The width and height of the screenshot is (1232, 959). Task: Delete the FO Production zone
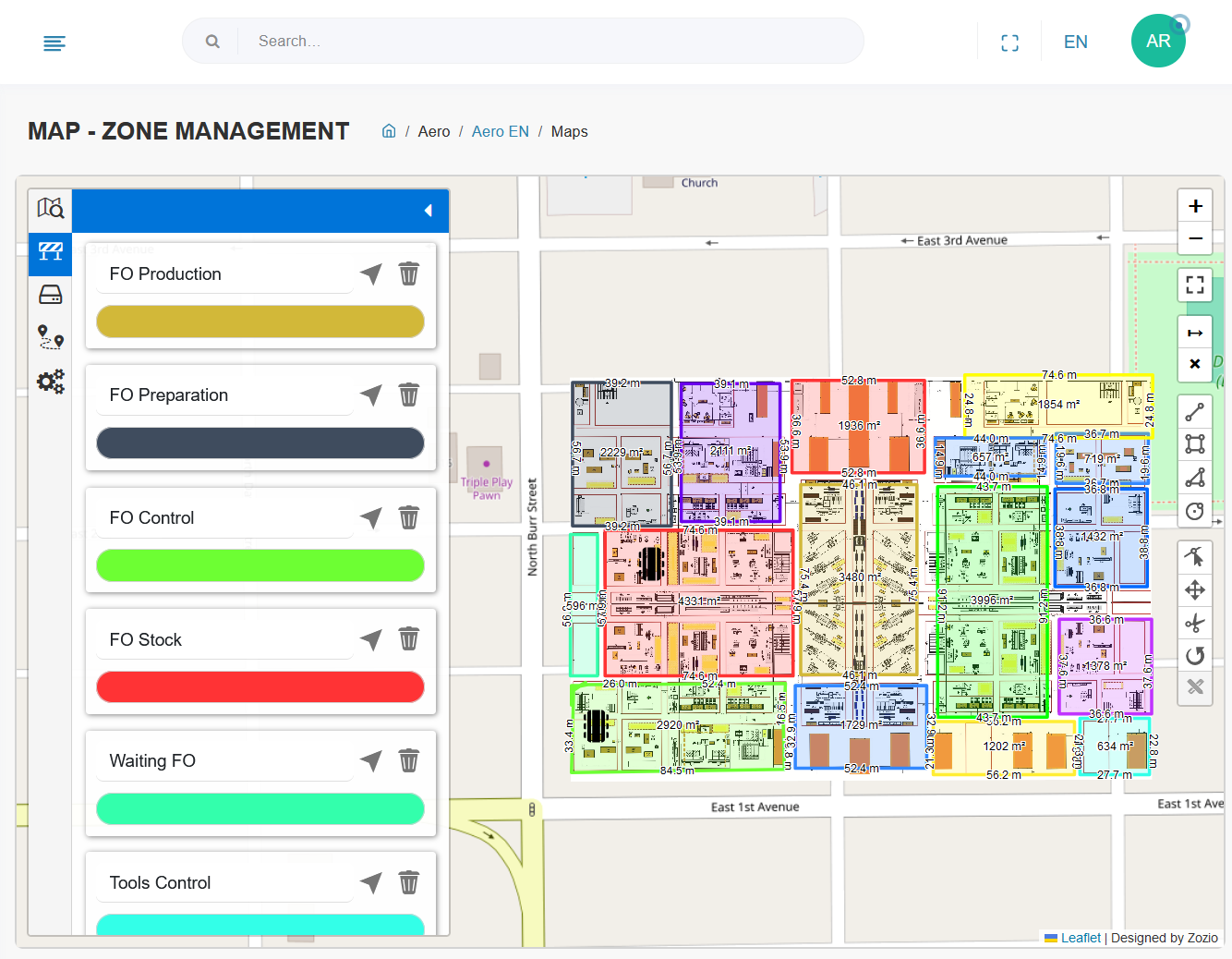coord(408,273)
